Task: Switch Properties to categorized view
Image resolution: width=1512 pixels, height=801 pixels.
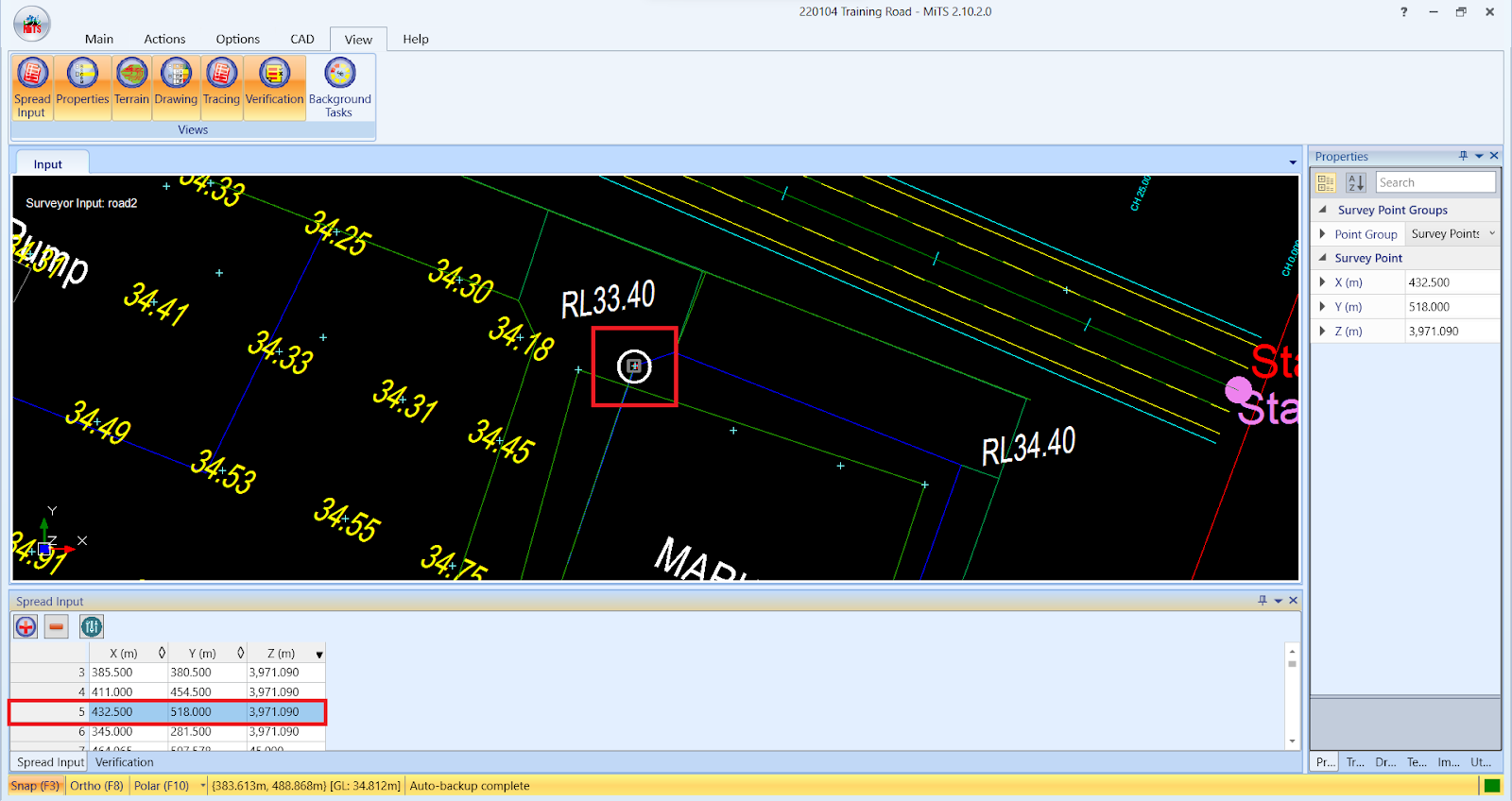Action: point(1326,182)
